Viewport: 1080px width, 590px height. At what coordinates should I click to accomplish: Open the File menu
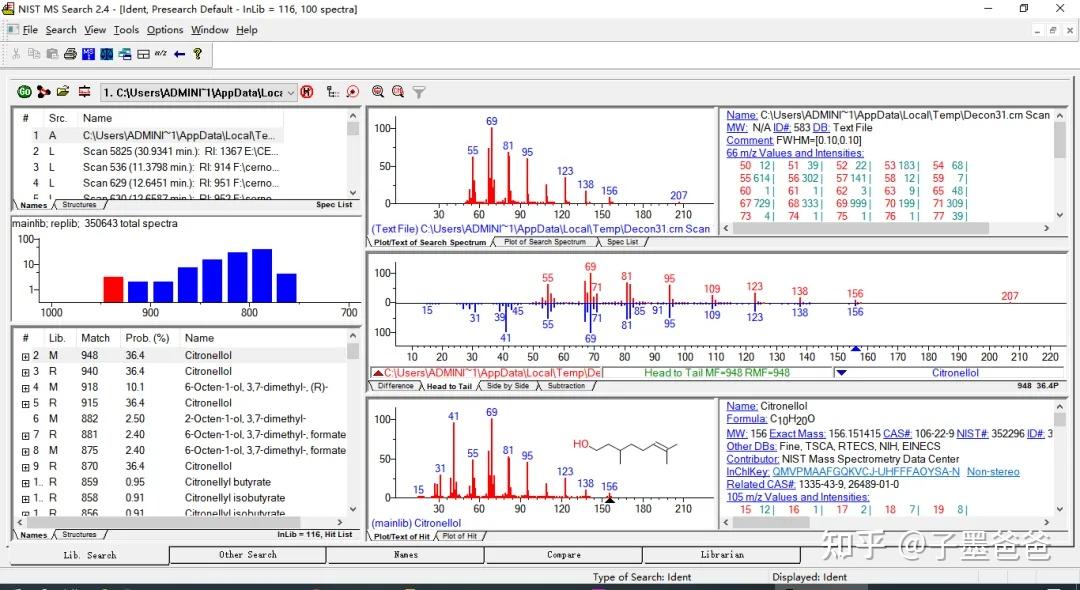click(x=30, y=30)
